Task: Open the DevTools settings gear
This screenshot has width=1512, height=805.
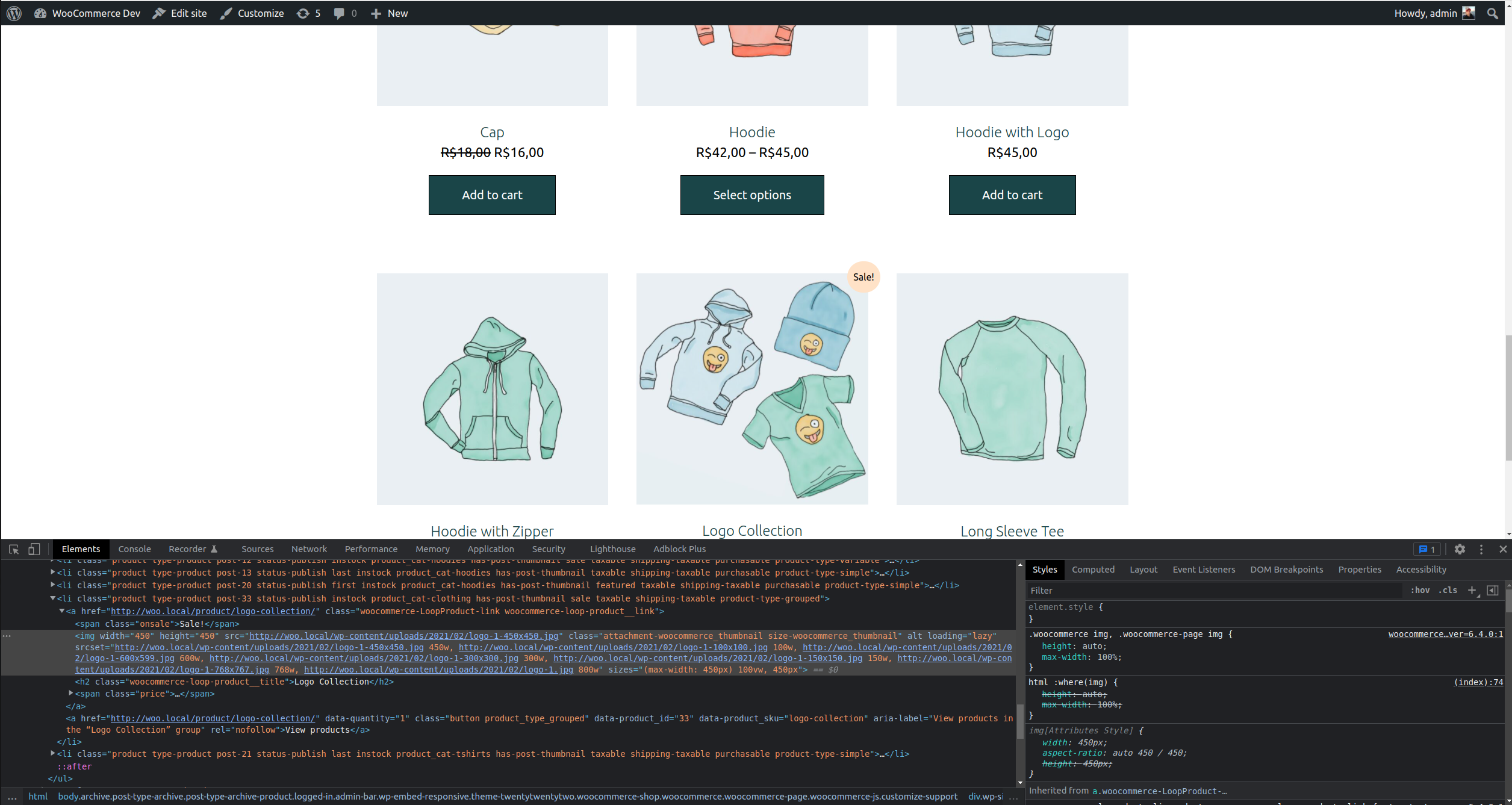Action: [1460, 549]
